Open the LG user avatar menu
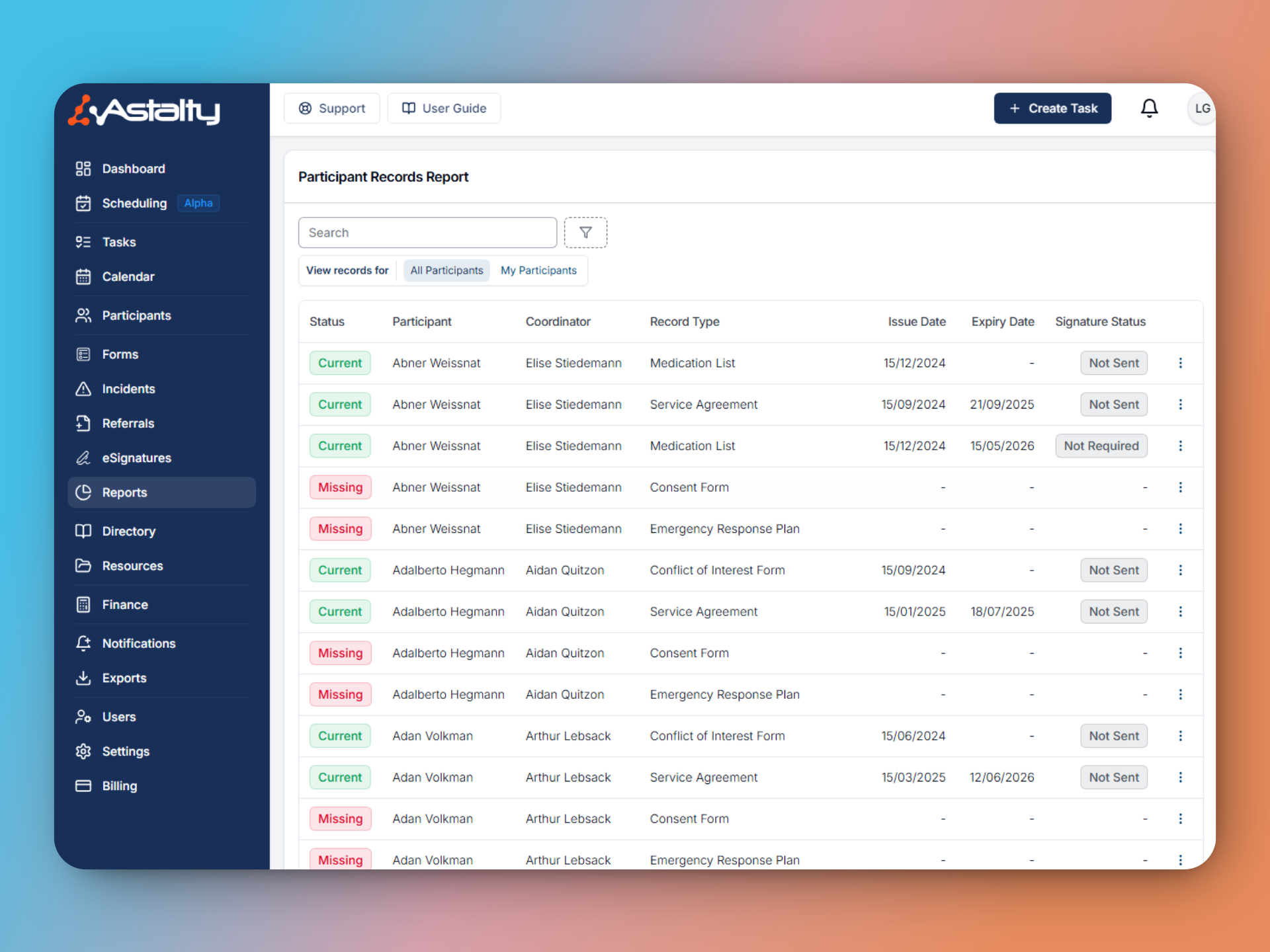Image resolution: width=1270 pixels, height=952 pixels. point(1201,108)
